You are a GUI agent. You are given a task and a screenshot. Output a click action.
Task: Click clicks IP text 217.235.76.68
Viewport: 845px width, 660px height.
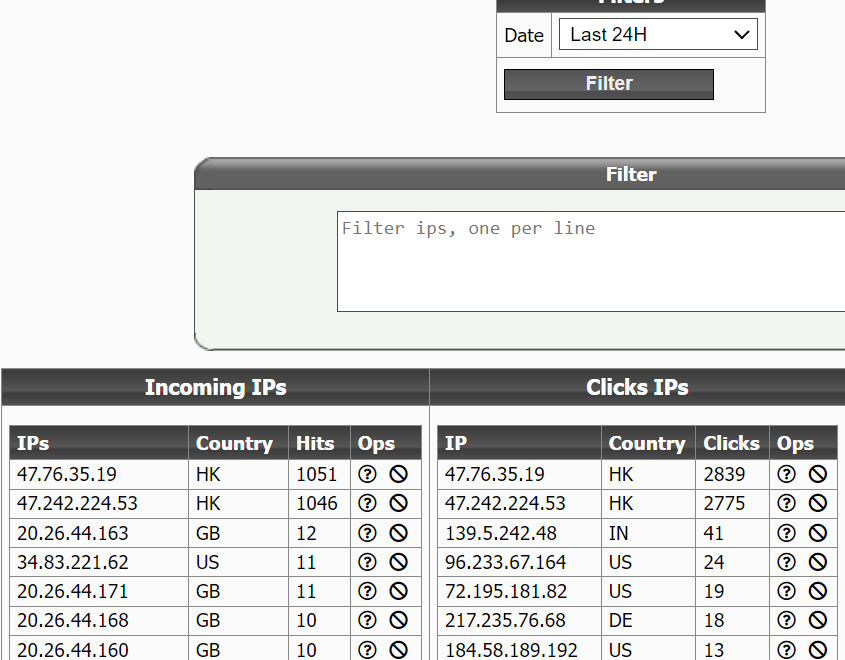[x=505, y=620]
